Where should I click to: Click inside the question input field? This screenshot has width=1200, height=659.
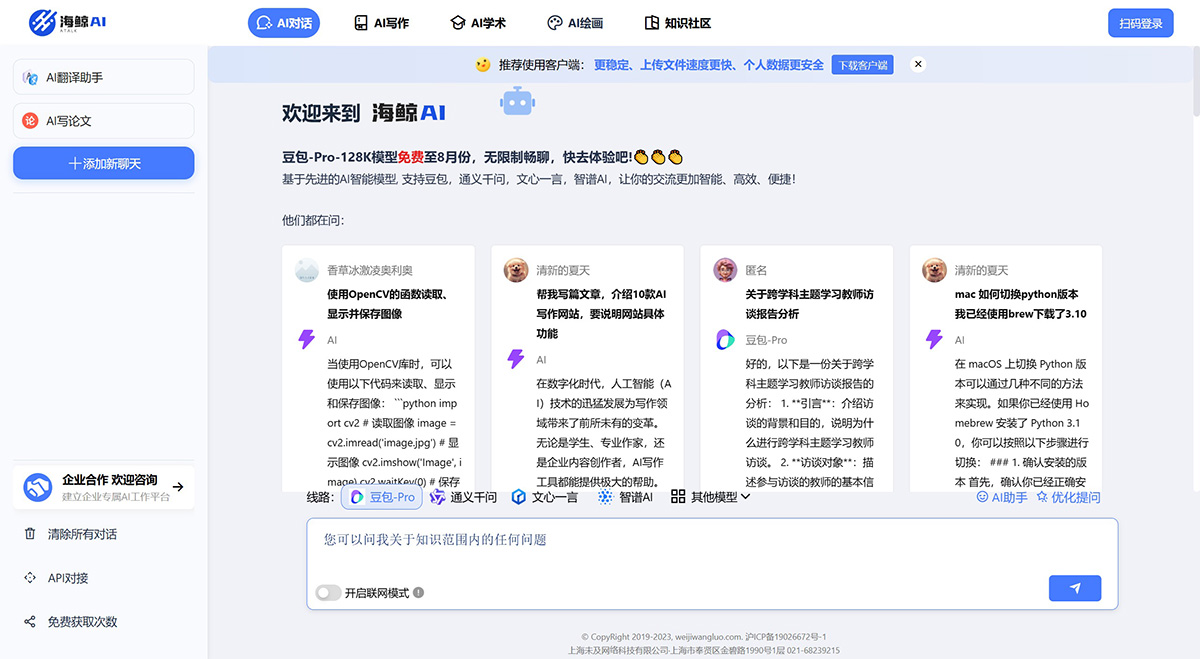700,540
